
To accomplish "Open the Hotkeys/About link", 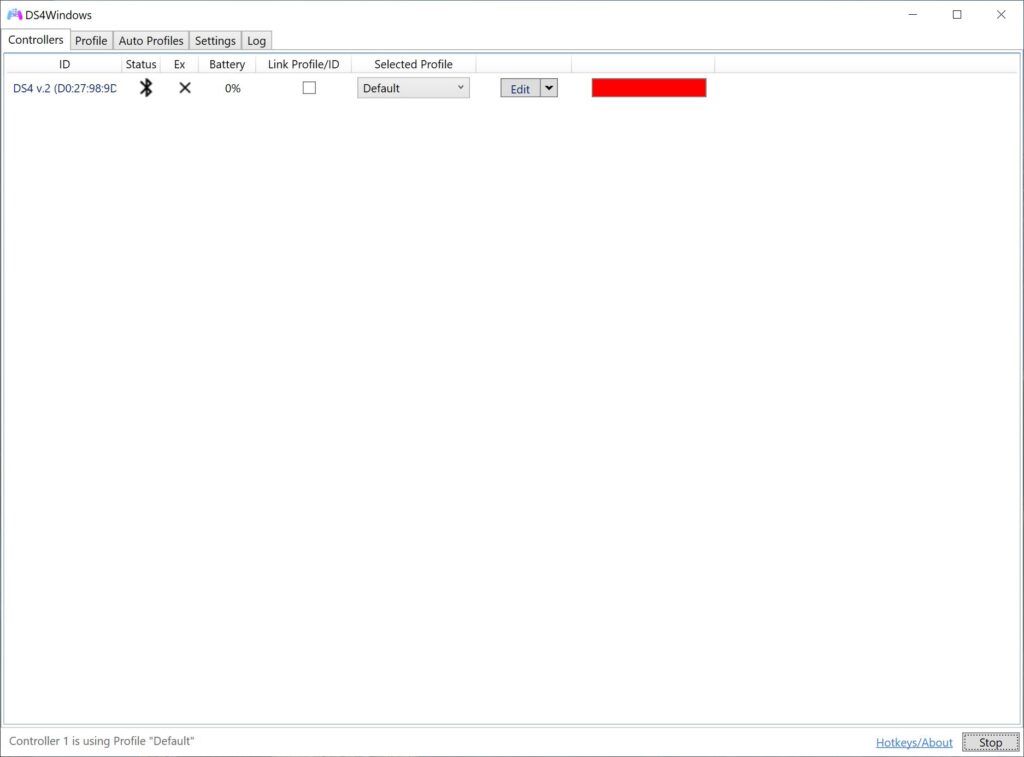I will tap(914, 743).
